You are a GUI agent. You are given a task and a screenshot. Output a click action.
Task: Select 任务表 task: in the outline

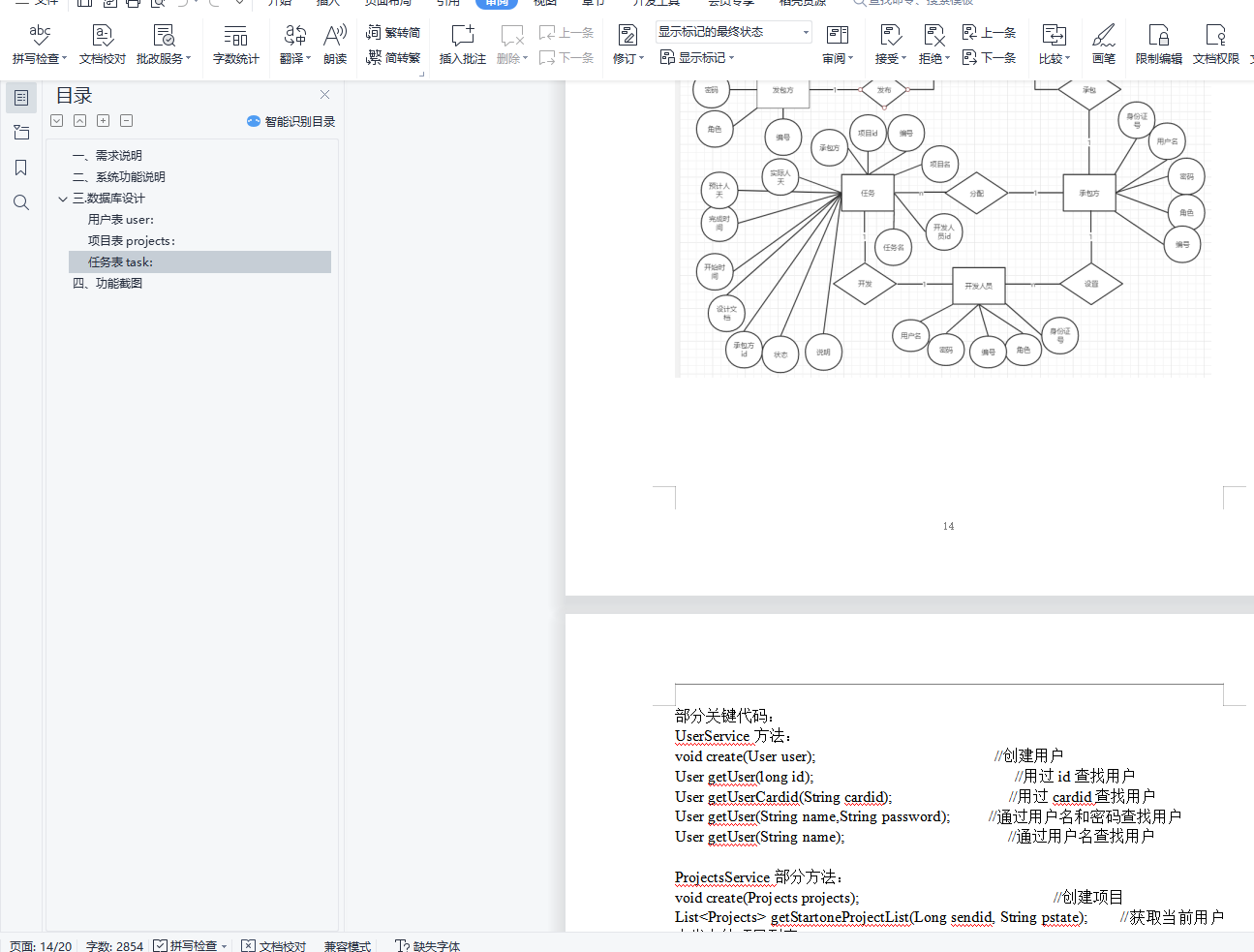[199, 262]
